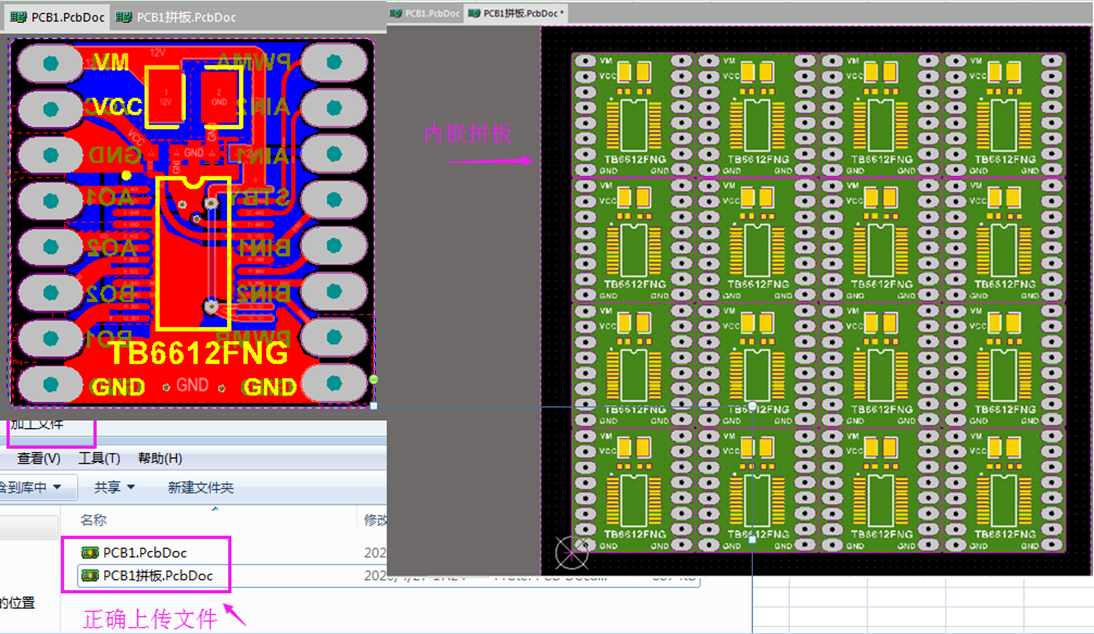Open the 共享 dropdown in Explorer toolbar

click(x=113, y=487)
